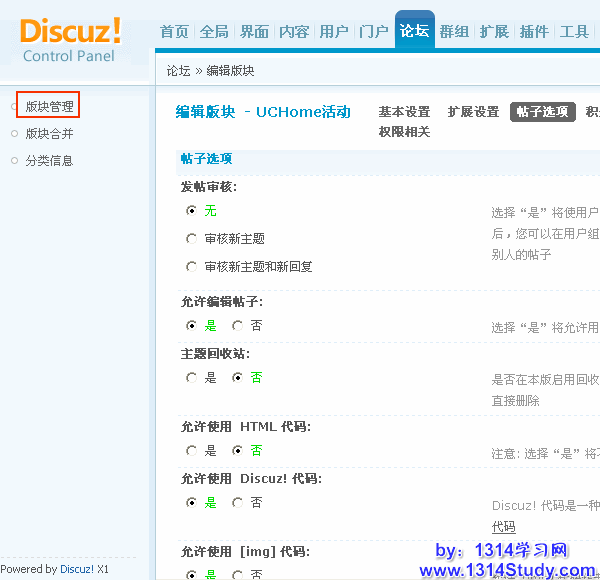600x580 pixels.
Task: Go to the 插件 navigation tab
Action: pos(534,32)
